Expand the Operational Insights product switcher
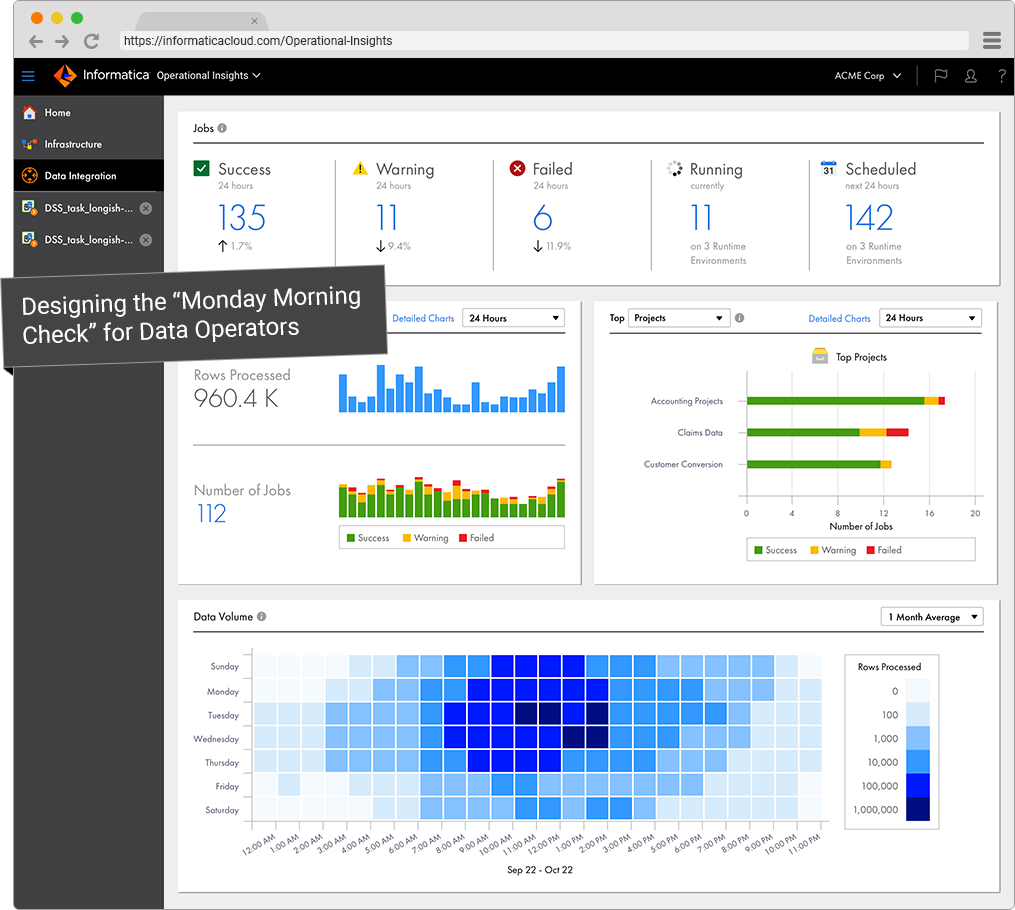This screenshot has height=910, width=1015. [x=208, y=76]
